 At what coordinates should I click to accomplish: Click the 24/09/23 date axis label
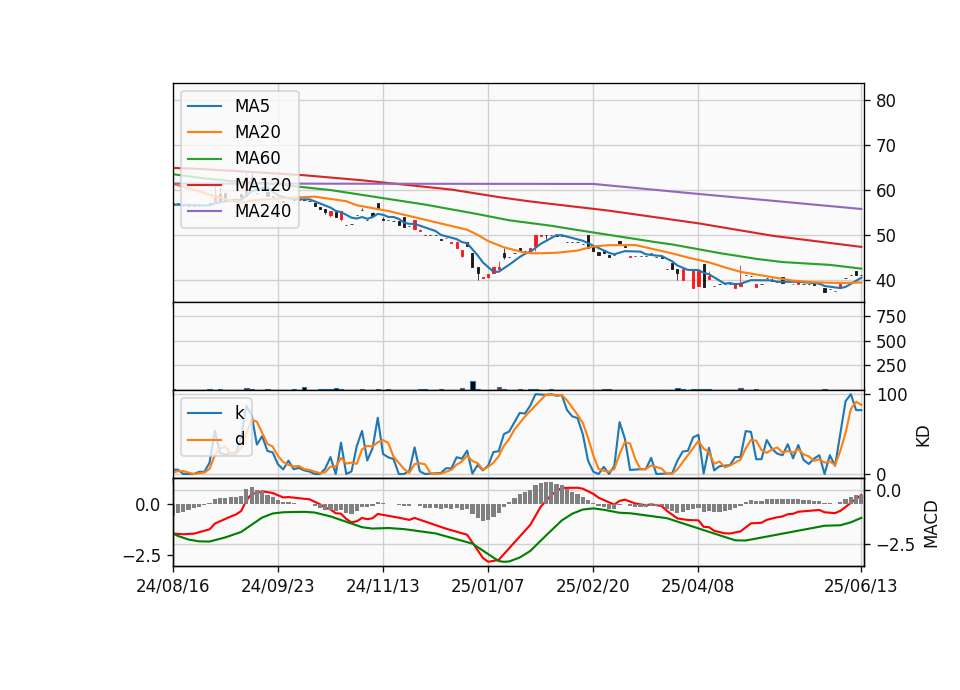(277, 586)
